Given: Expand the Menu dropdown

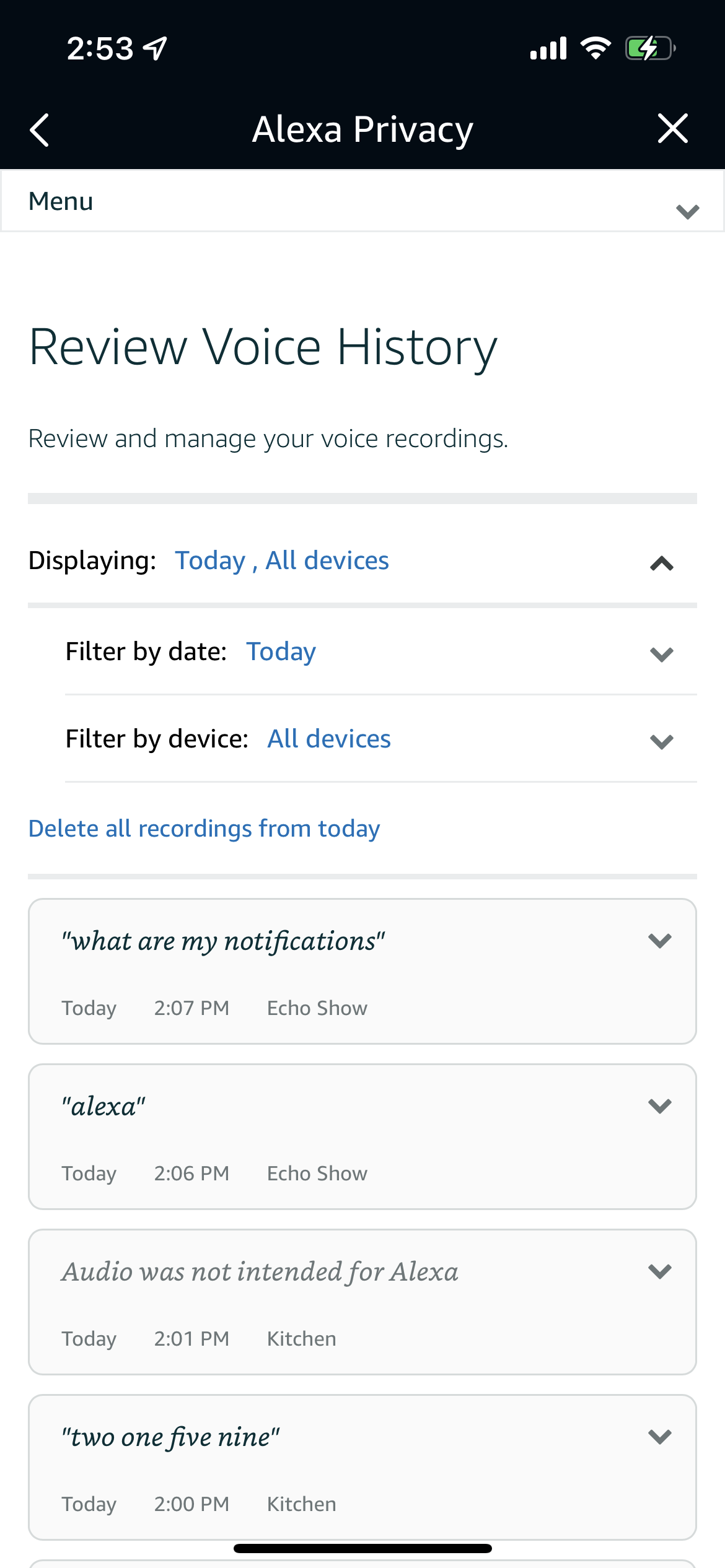Looking at the screenshot, I should pos(687,211).
